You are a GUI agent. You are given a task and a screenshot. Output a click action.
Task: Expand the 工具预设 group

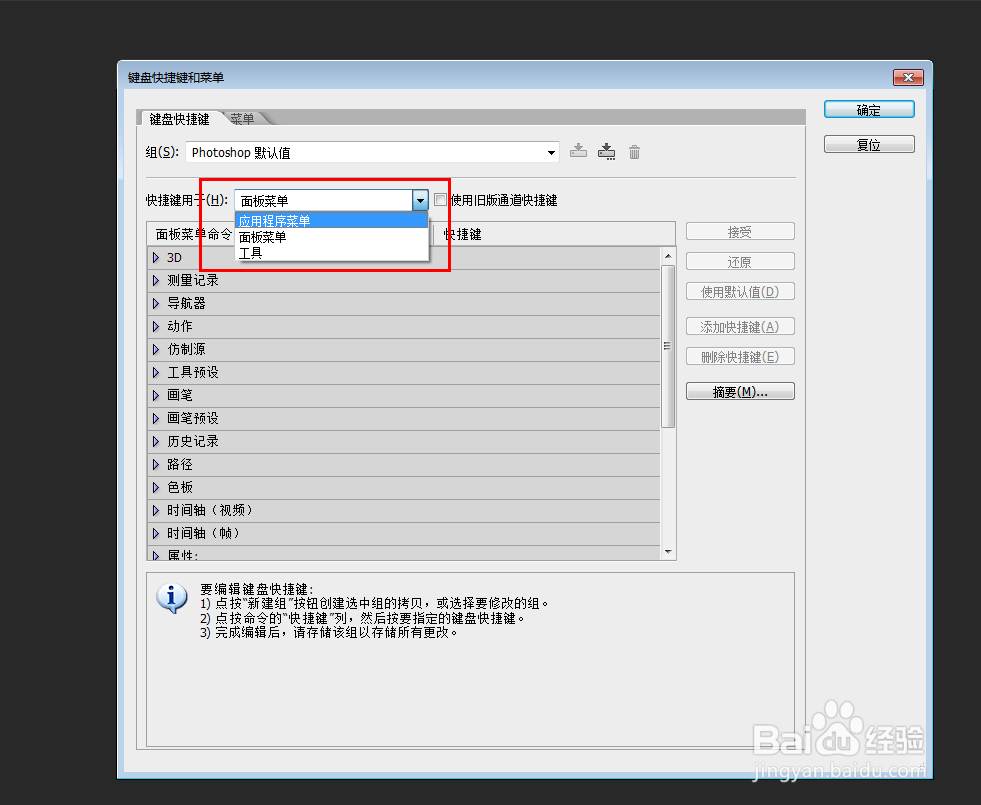click(156, 373)
